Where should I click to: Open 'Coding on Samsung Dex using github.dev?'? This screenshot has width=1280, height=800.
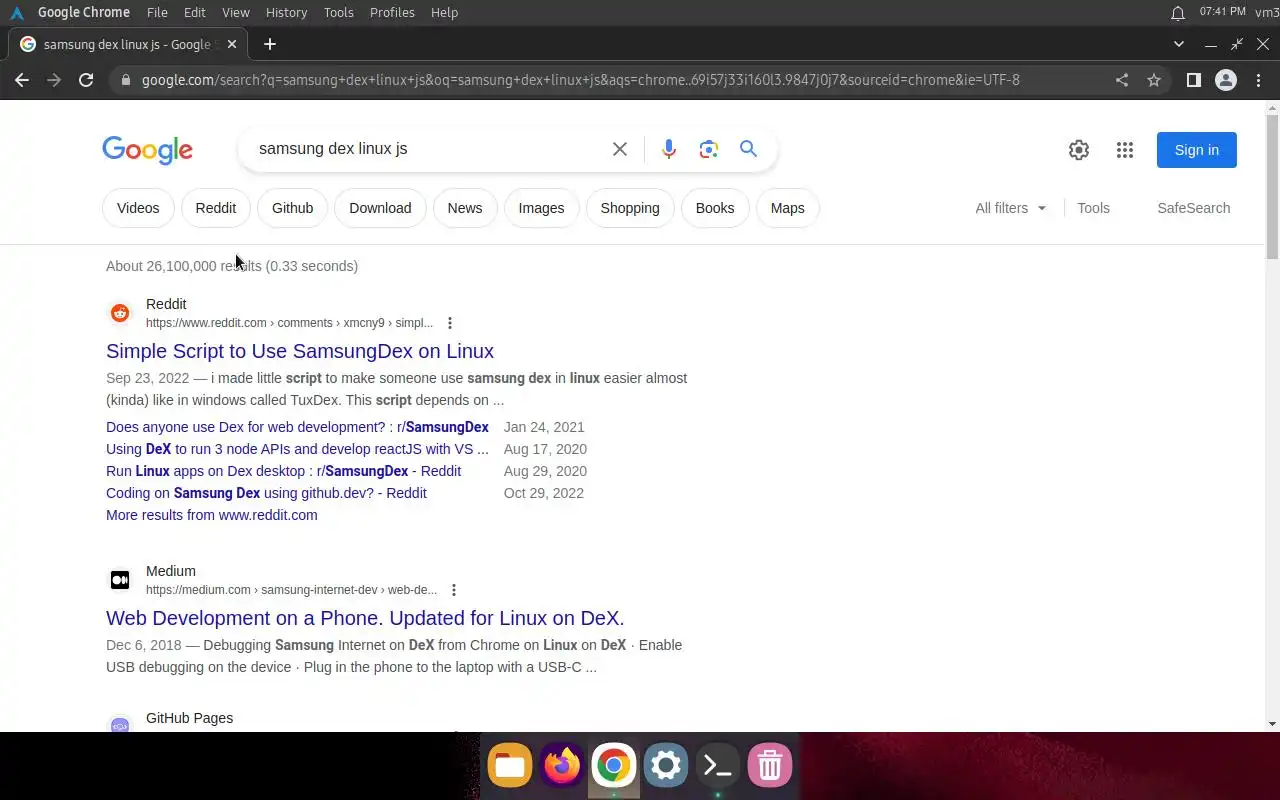[x=266, y=493]
